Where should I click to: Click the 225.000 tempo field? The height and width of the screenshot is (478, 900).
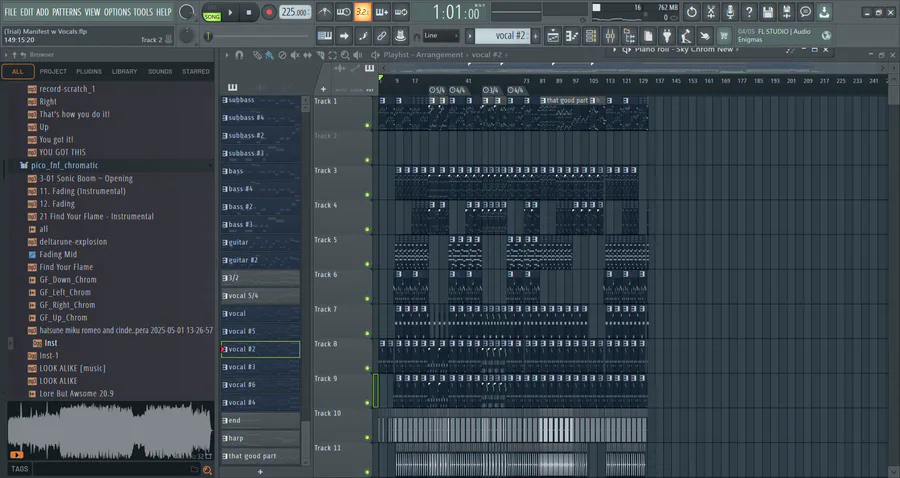point(295,12)
